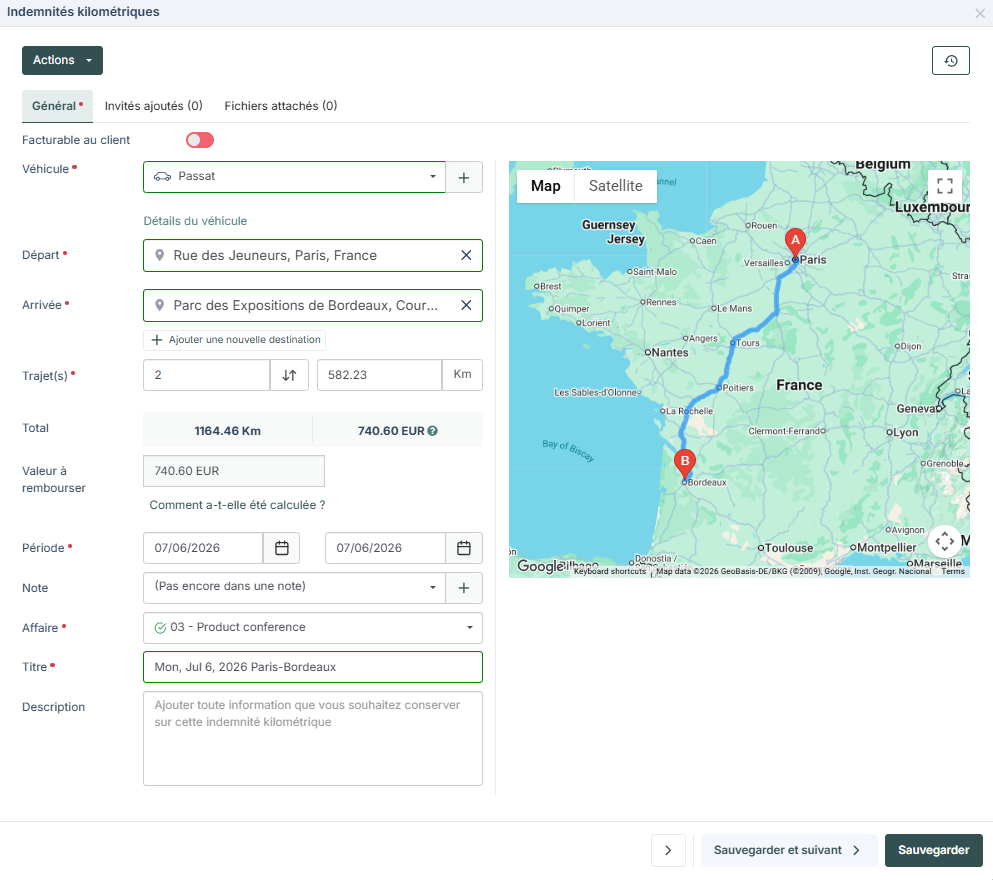Open map Terms link

coord(952,571)
